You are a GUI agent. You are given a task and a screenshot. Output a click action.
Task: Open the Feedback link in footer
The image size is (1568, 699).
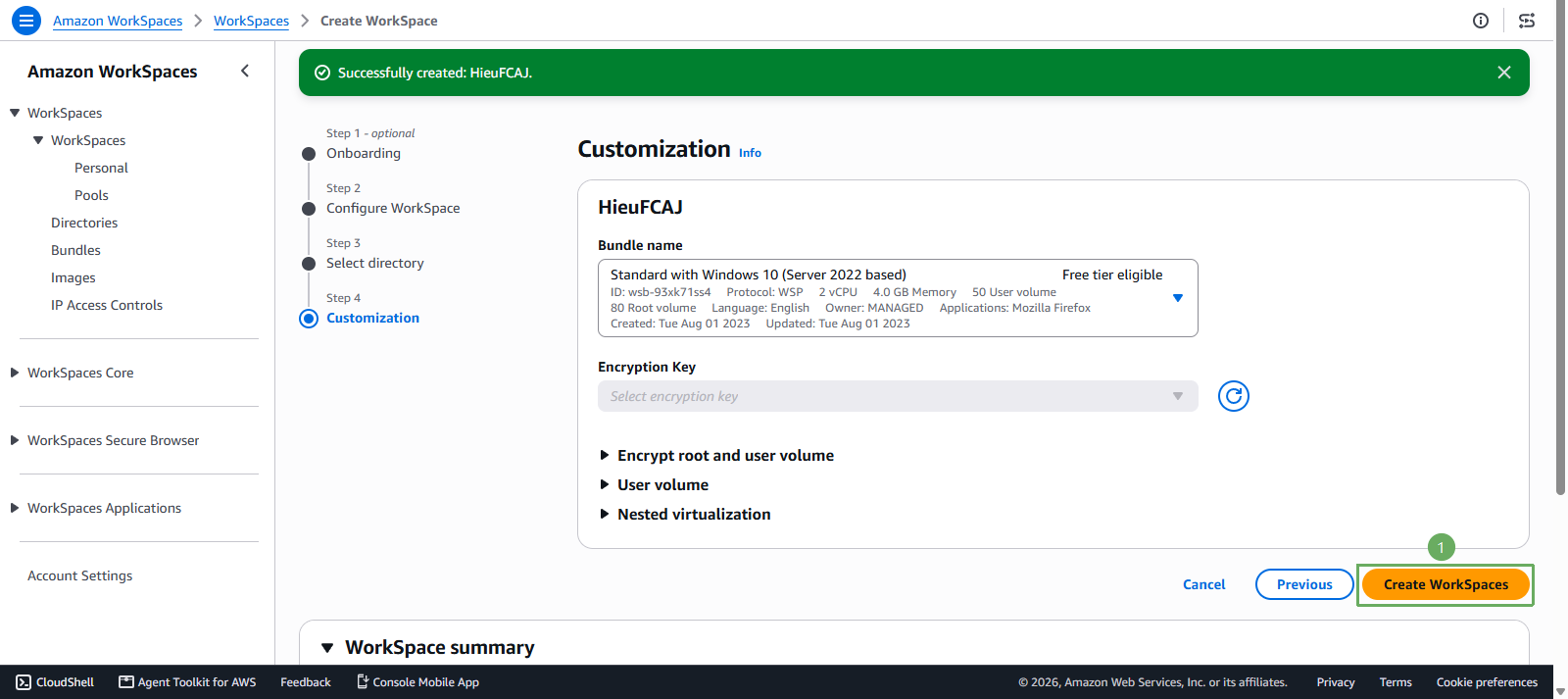[x=306, y=682]
